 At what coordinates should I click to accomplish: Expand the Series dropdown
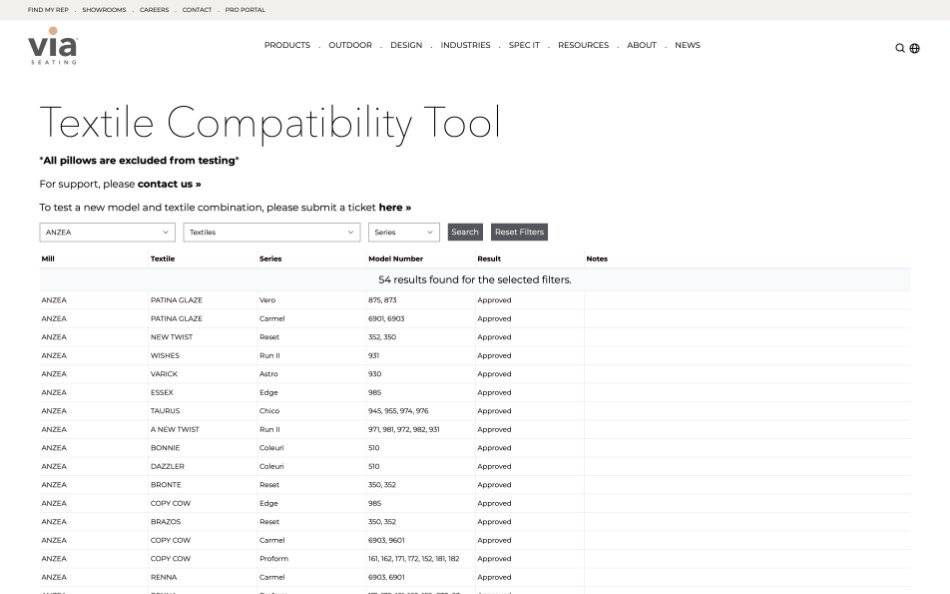click(404, 232)
